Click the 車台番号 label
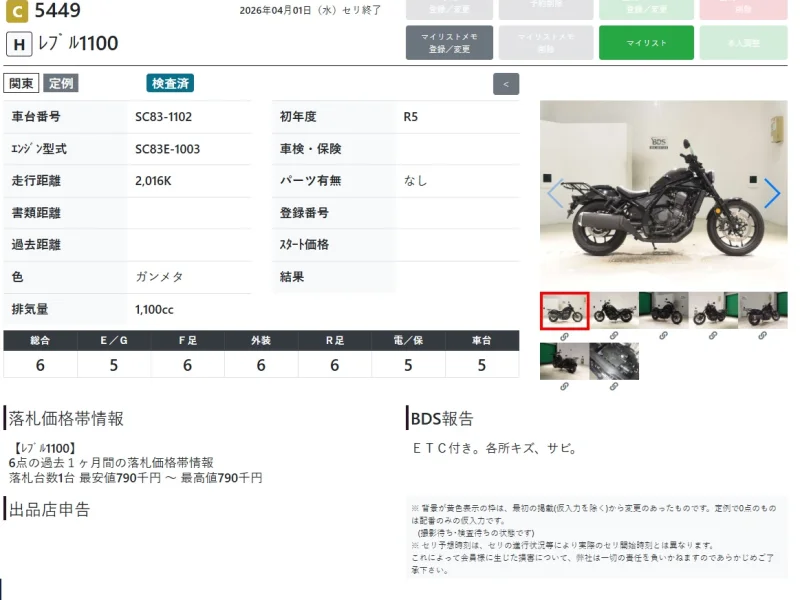Image resolution: width=800 pixels, height=600 pixels. [x=36, y=117]
